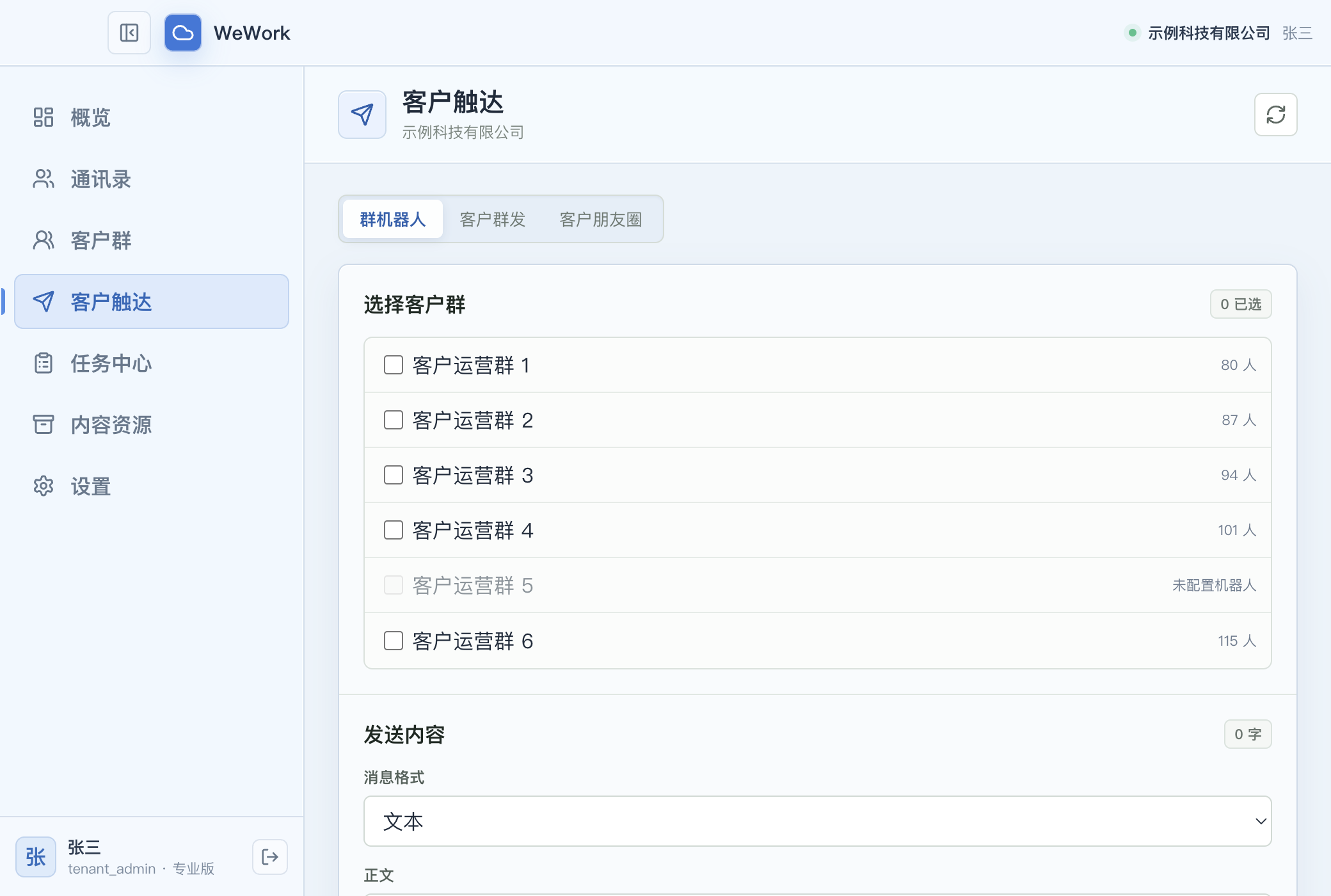
Task: Click the 张三 name in the top bar
Action: click(1298, 33)
